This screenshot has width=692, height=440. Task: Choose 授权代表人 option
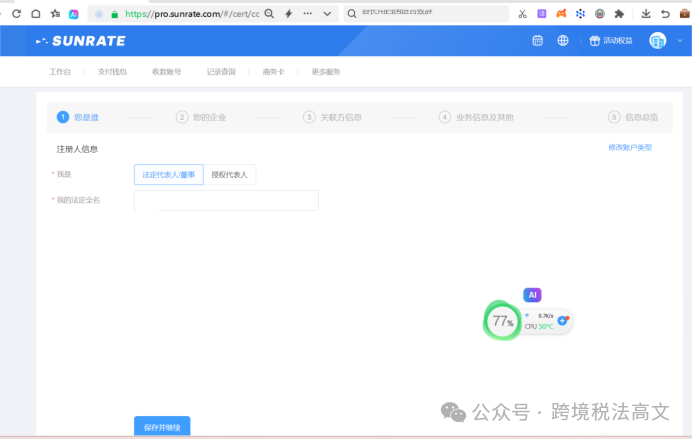[229, 174]
